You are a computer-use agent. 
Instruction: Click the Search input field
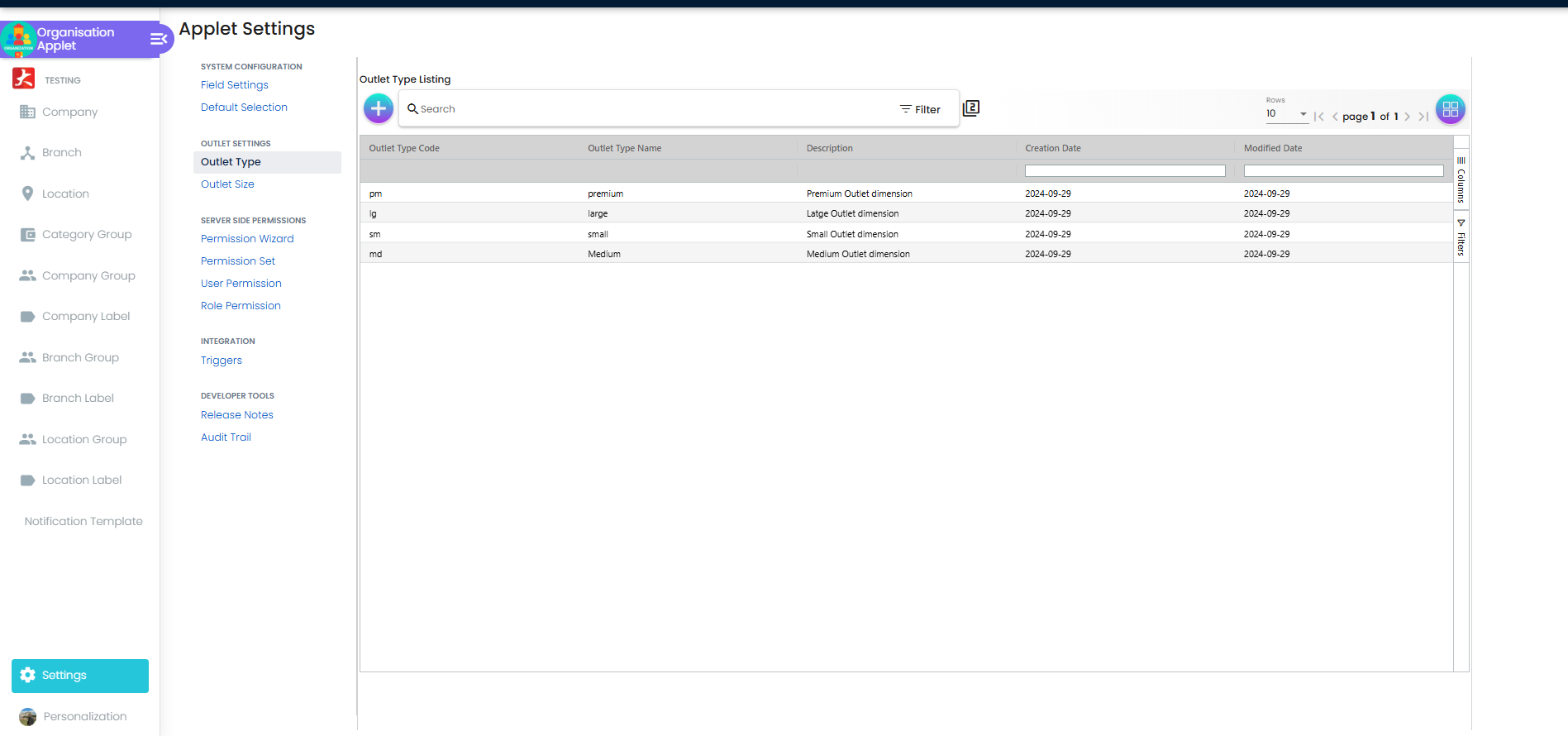[x=653, y=109]
